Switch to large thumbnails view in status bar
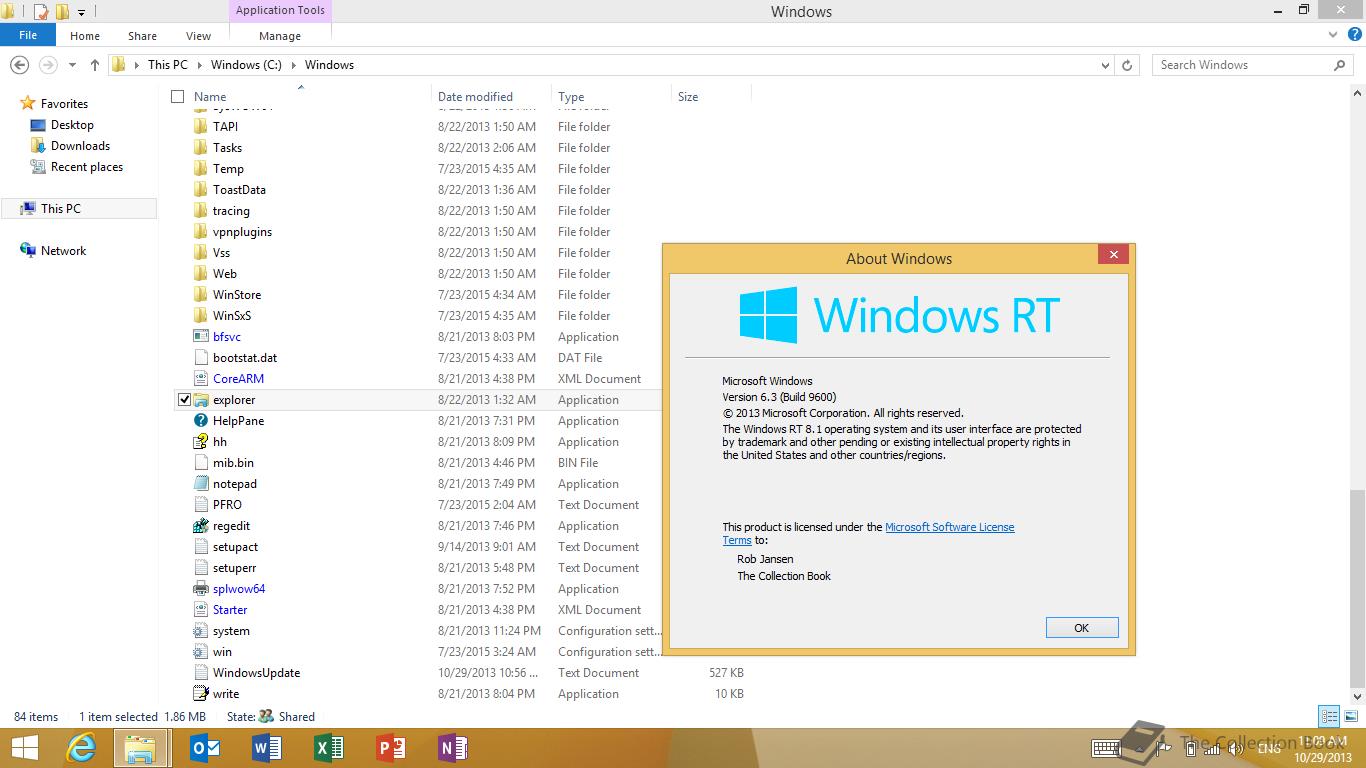The image size is (1366, 768). (x=1349, y=716)
